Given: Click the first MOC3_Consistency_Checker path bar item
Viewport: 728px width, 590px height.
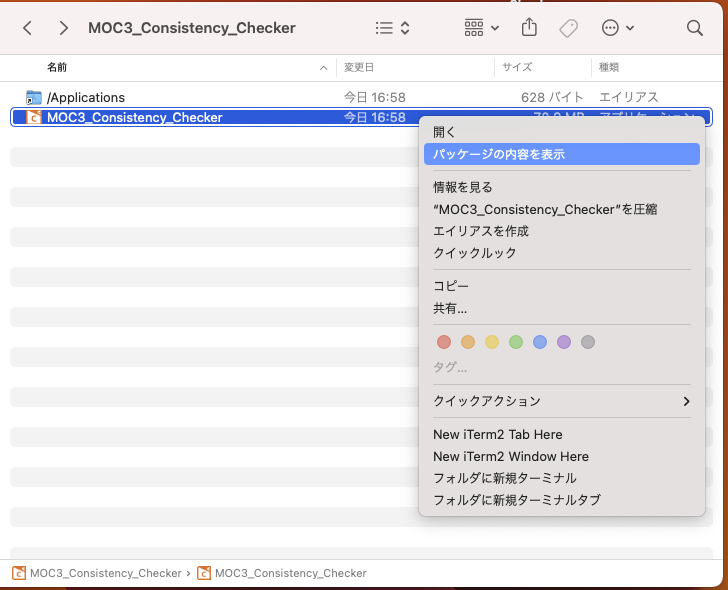Looking at the screenshot, I should (97, 573).
